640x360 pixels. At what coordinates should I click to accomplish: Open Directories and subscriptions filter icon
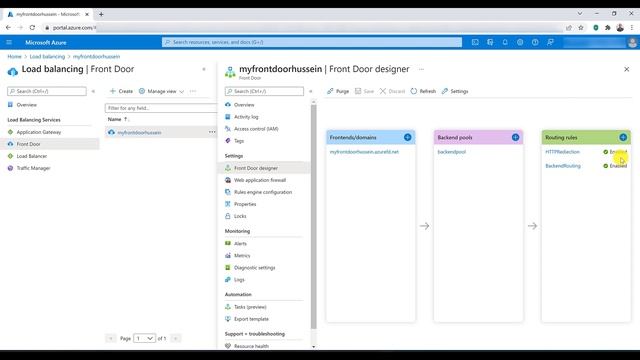490,42
